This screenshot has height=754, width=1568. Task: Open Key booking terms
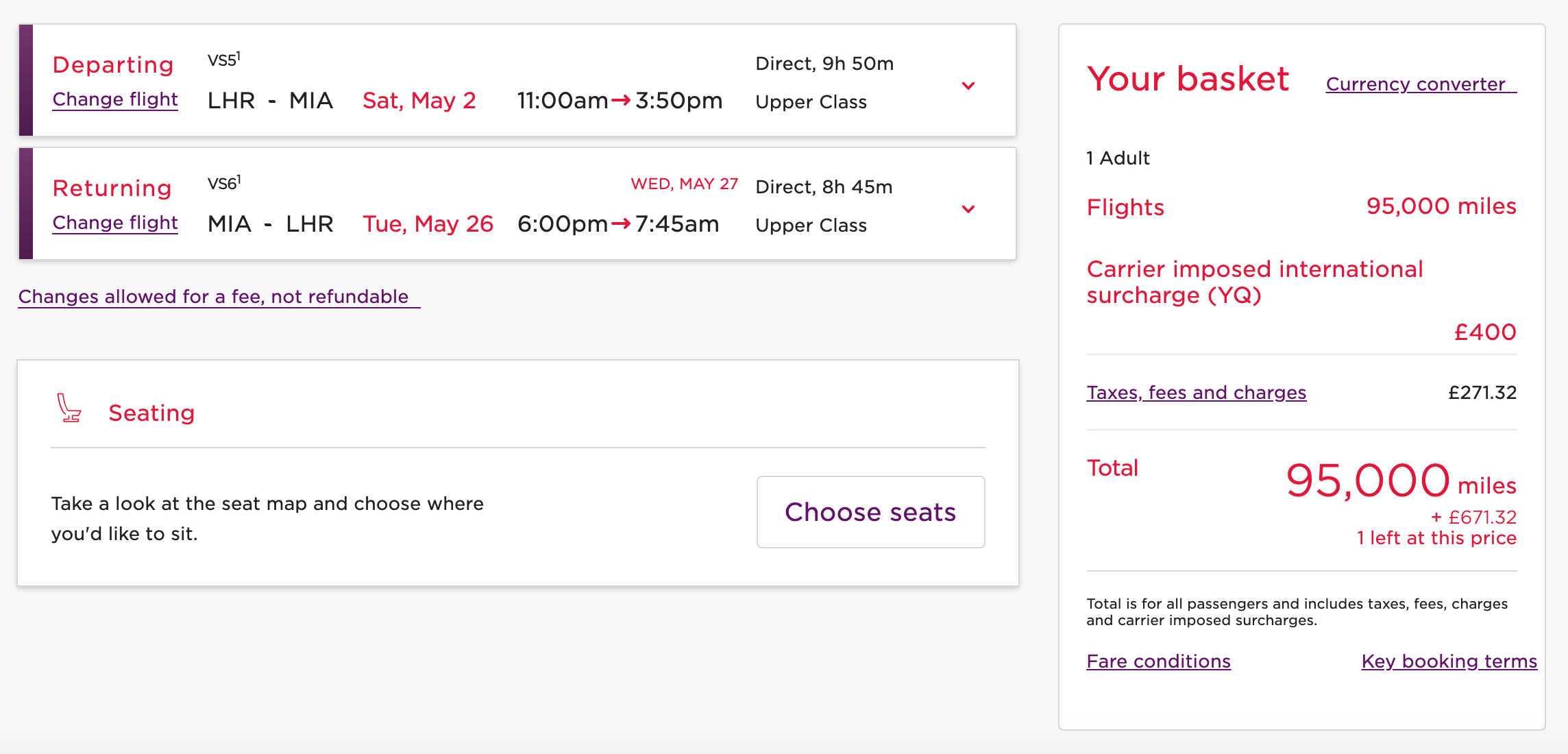click(1449, 661)
